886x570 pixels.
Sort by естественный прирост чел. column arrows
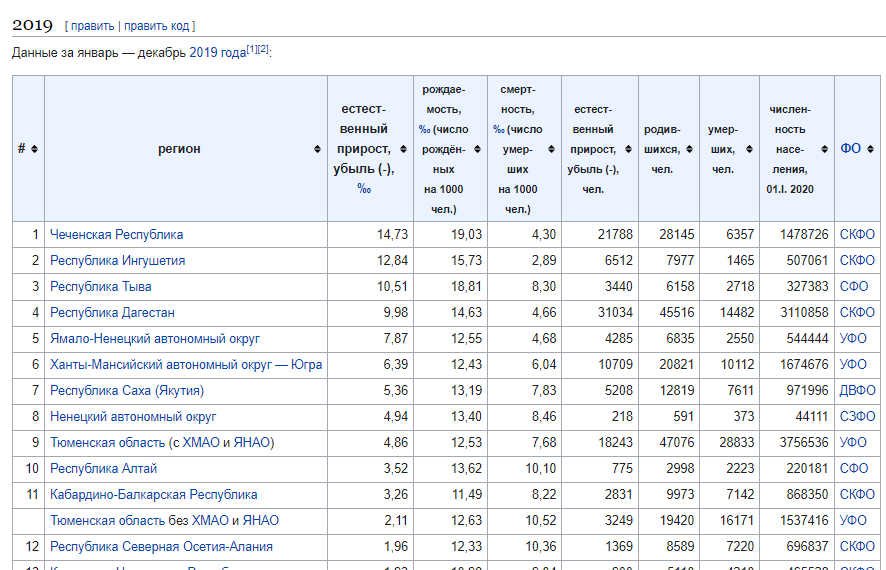tap(628, 149)
